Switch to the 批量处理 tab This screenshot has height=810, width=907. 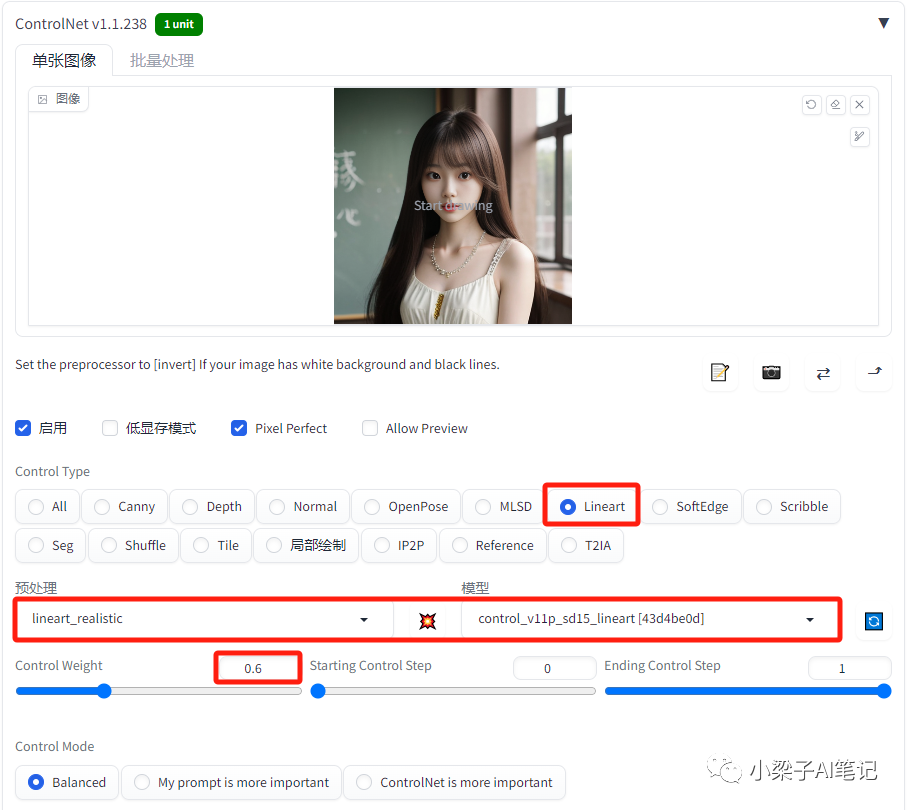point(161,60)
